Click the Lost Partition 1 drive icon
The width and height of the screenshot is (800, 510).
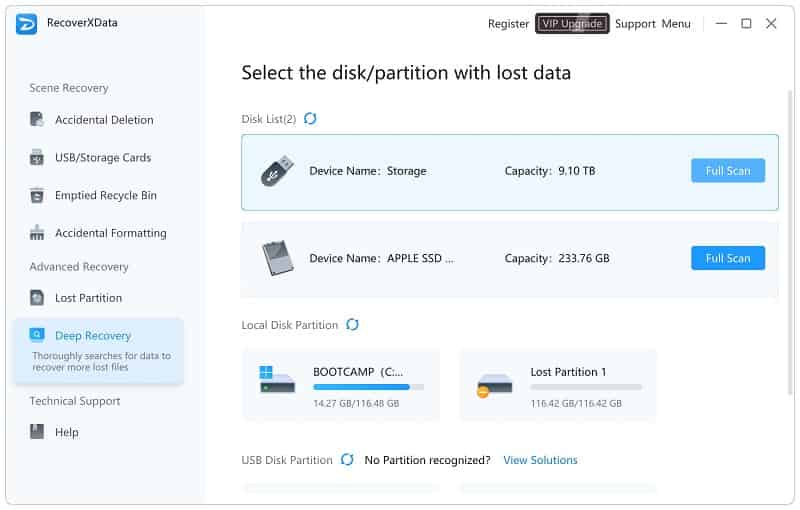[495, 383]
